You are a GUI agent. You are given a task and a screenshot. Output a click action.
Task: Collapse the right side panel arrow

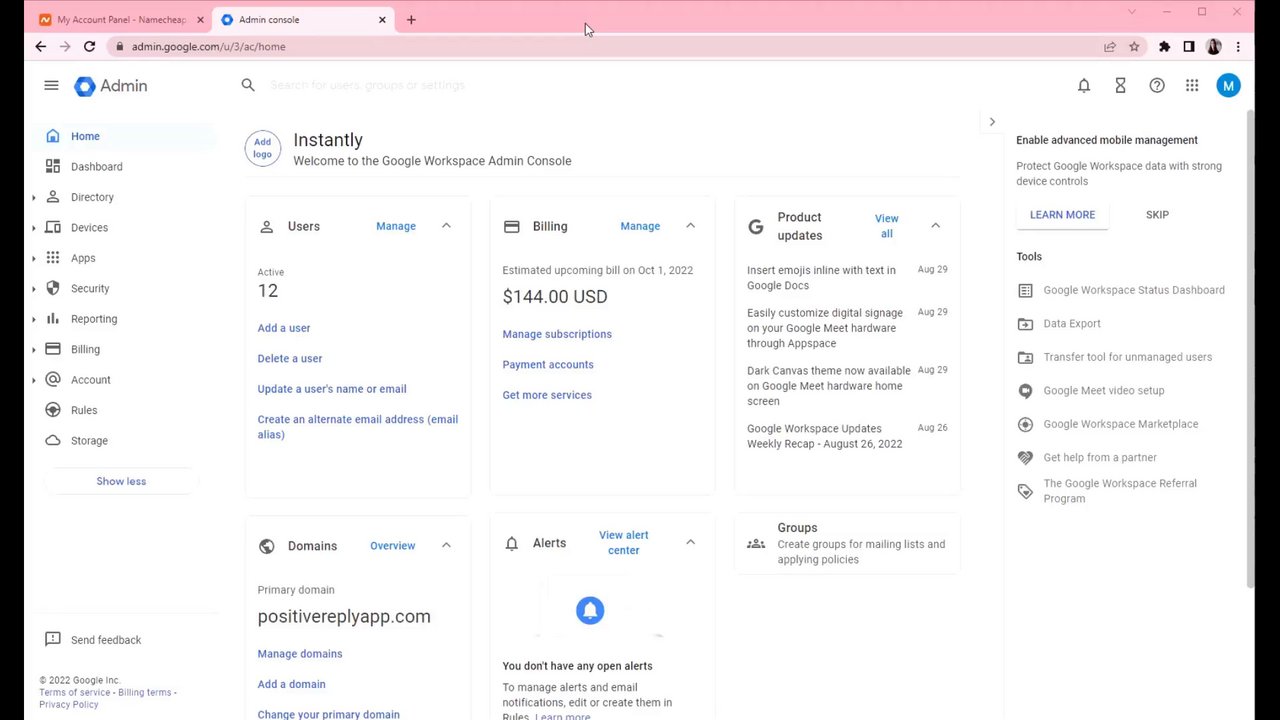pos(992,122)
